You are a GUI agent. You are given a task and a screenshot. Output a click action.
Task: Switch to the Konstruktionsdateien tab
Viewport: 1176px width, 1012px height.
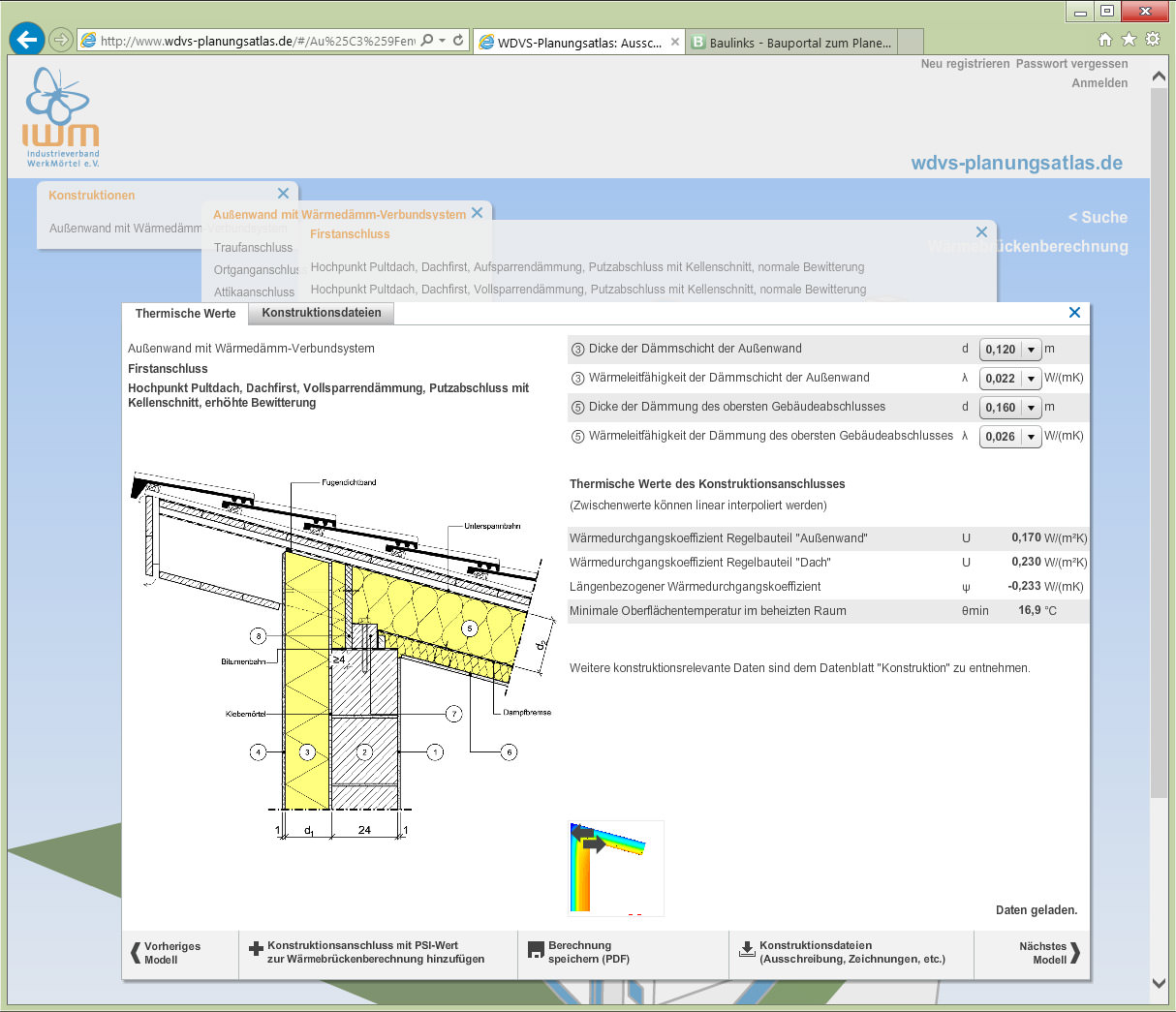point(321,313)
